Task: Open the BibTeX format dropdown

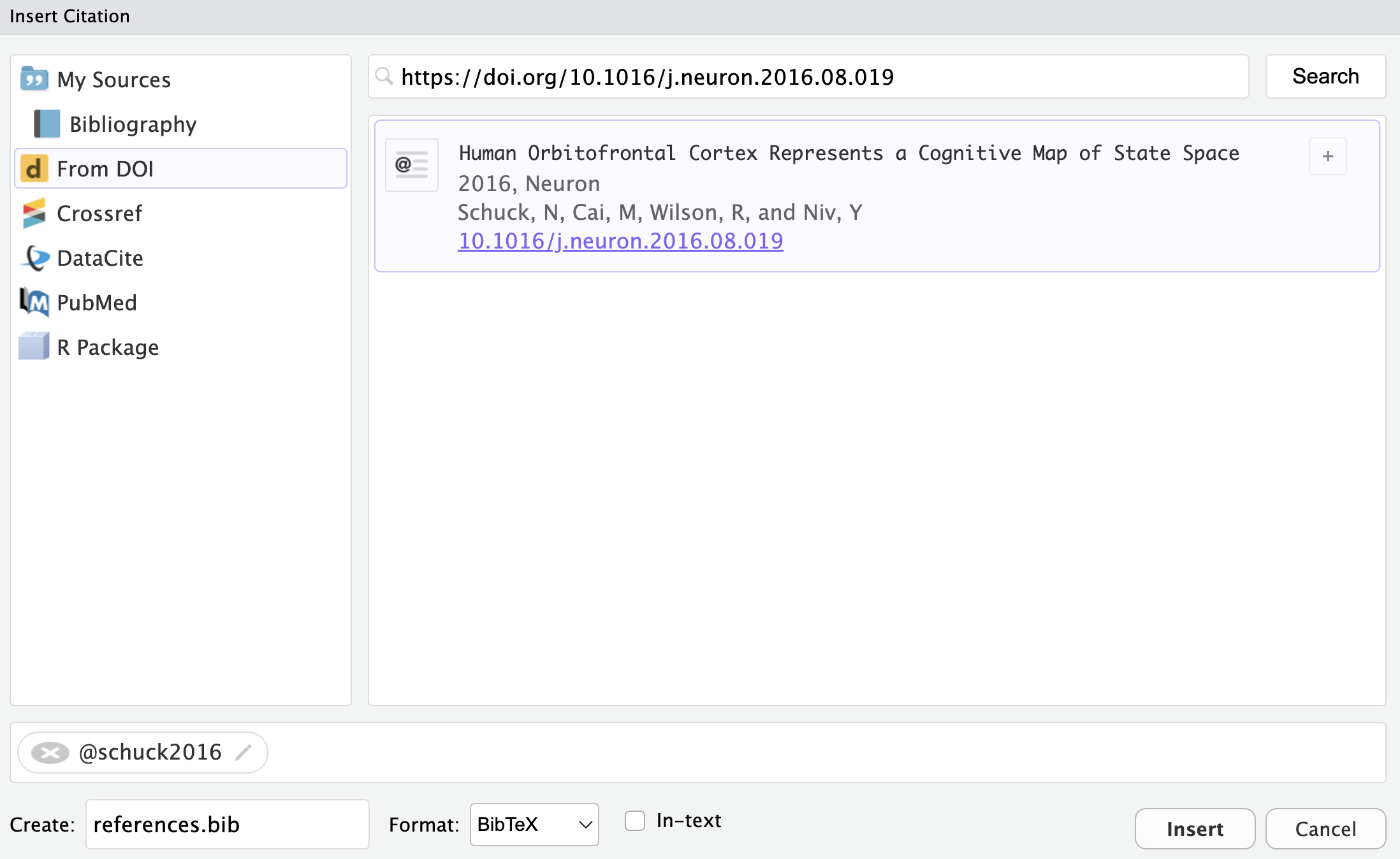Action: (534, 825)
